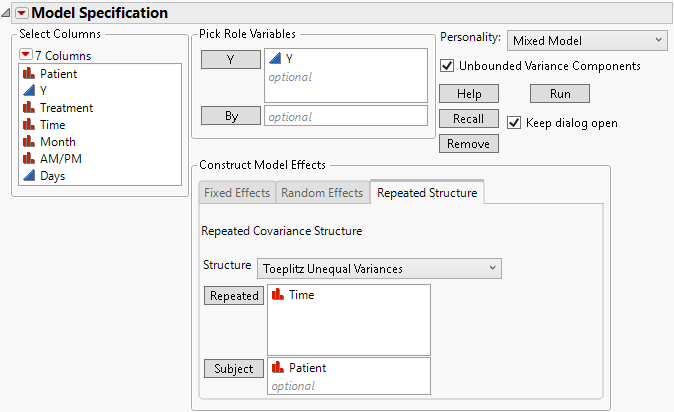Click the continuous icon beside Y column
Screen dimensions: 674x412
point(29,91)
